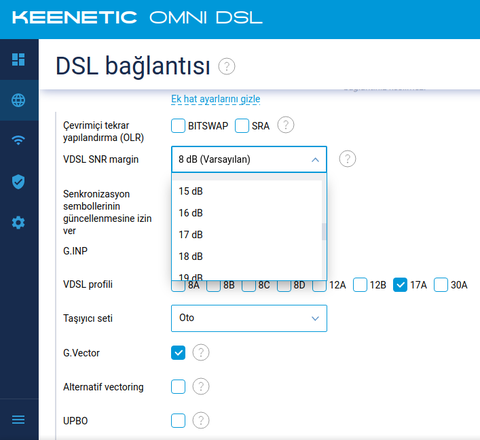Open the Wi-Fi section in sidebar

pos(18,140)
